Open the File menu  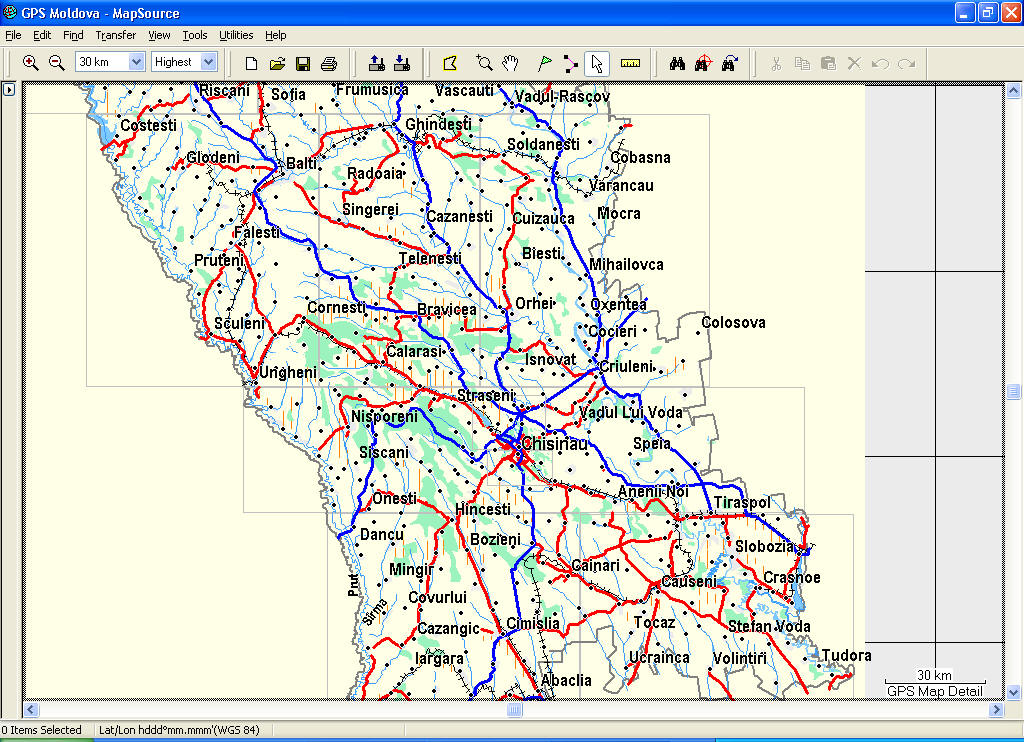(x=13, y=35)
